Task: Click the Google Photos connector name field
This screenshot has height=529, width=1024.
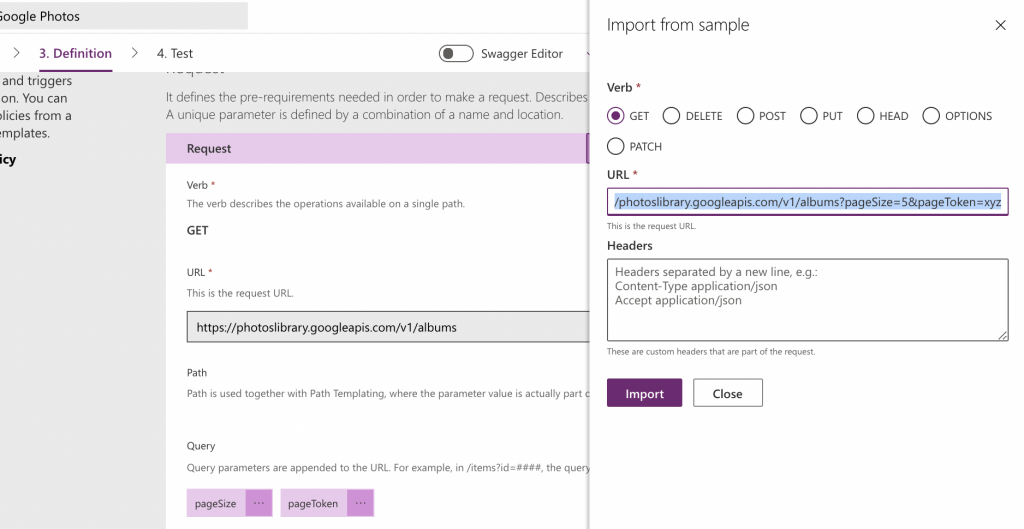Action: tap(120, 16)
